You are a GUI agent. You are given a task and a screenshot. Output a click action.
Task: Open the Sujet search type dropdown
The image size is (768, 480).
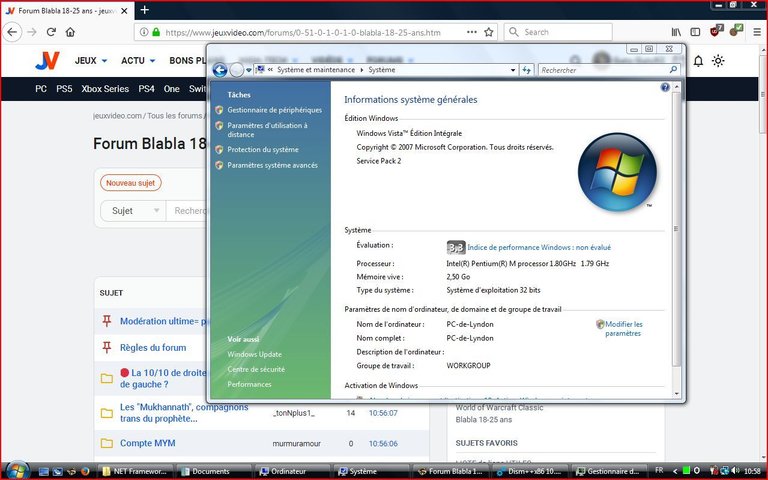(x=133, y=211)
